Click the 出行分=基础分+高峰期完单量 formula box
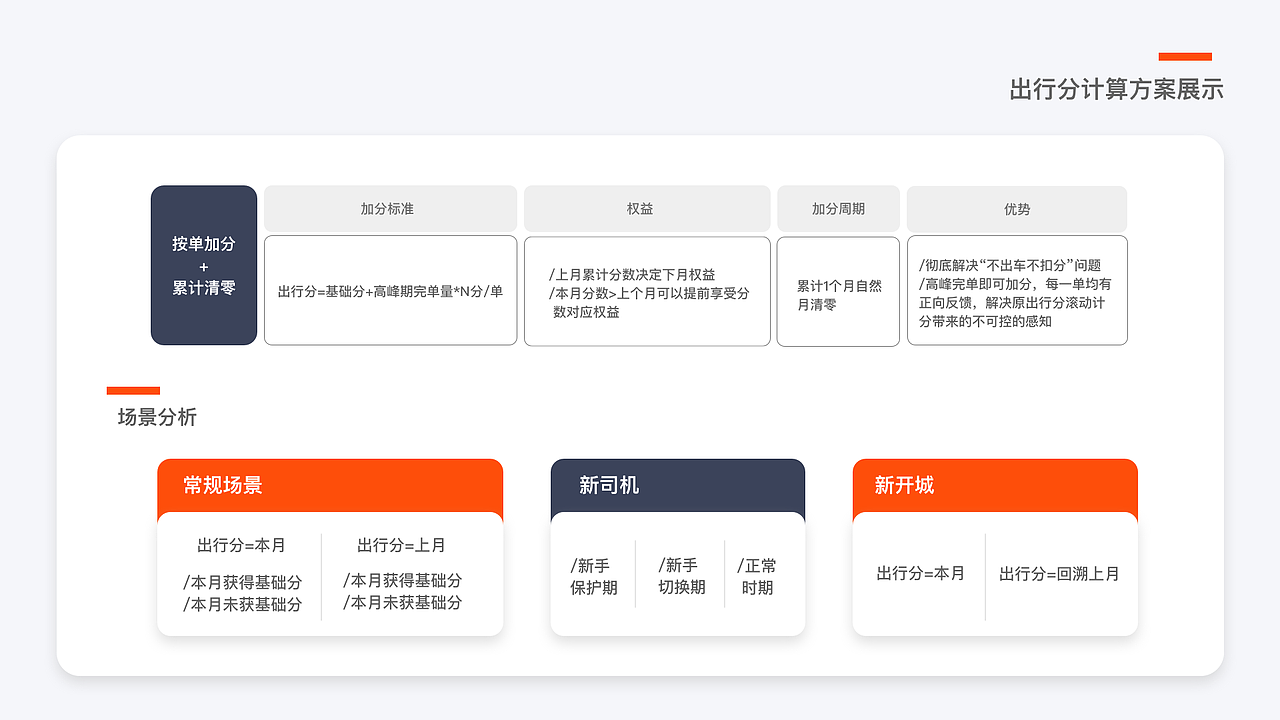This screenshot has height=720, width=1280. tap(390, 291)
